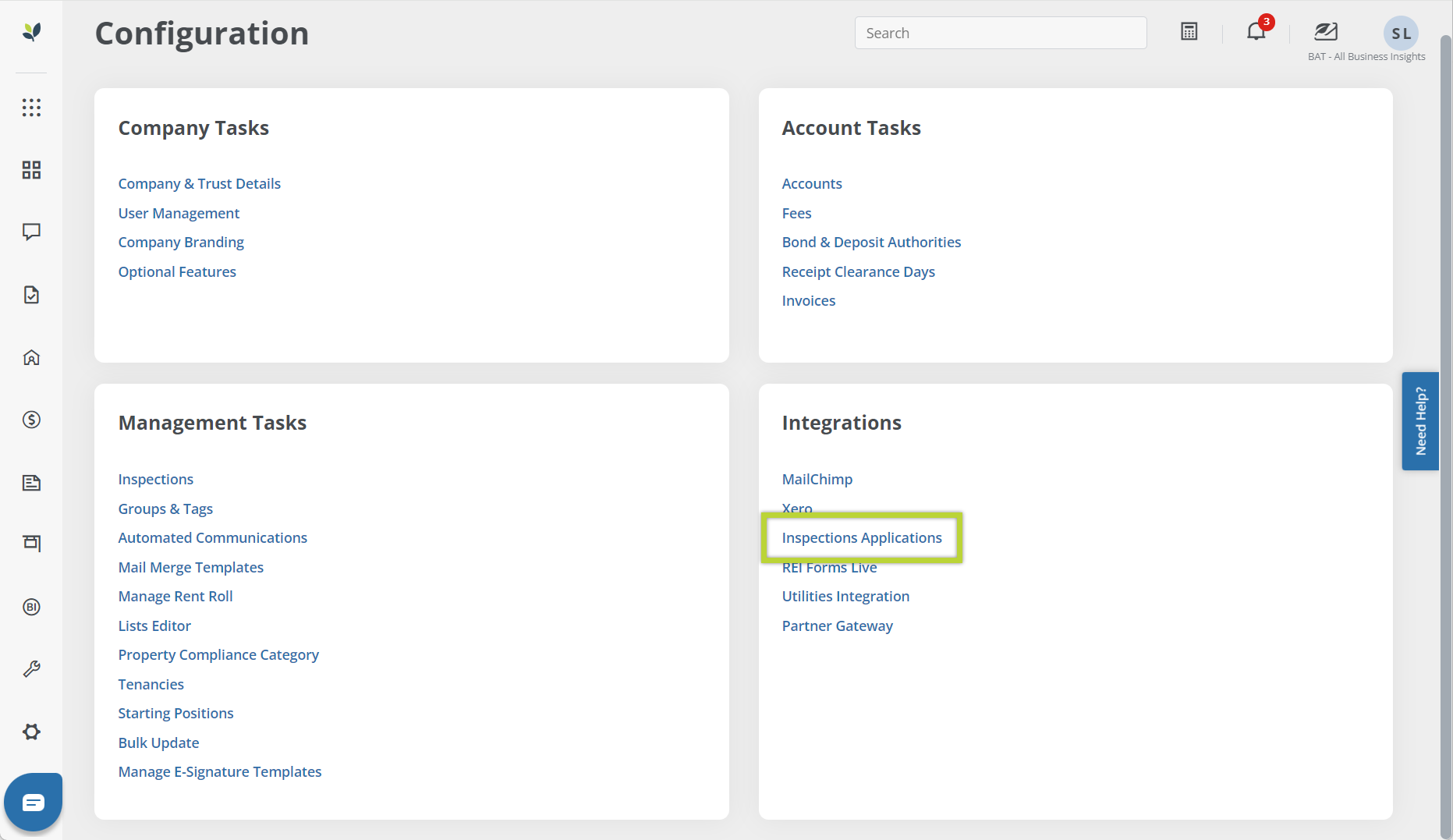Open the BI insights sidebar icon

pos(31,607)
